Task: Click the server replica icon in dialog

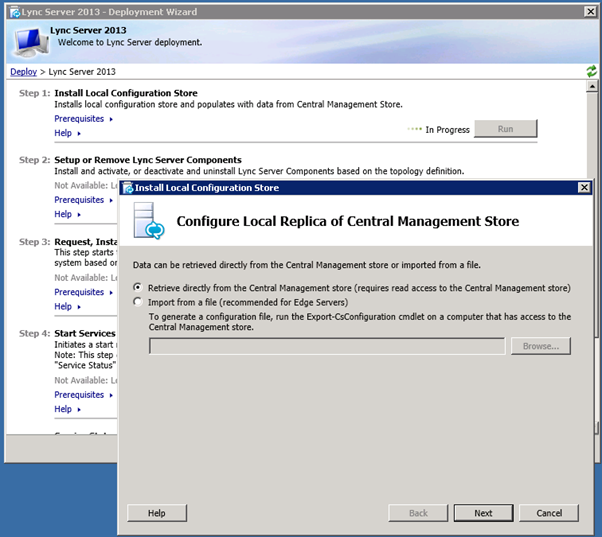Action: (146, 221)
